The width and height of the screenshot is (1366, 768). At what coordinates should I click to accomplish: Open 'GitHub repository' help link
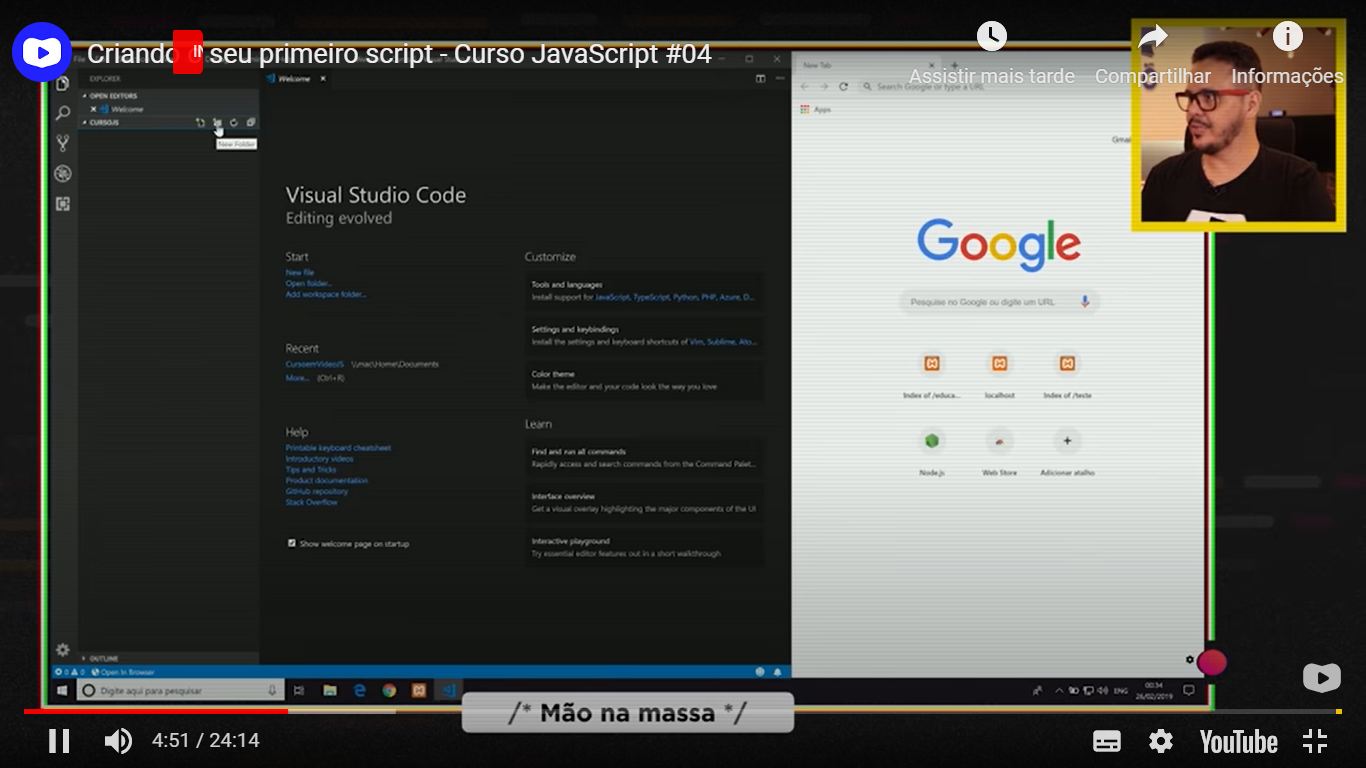pyautogui.click(x=317, y=492)
